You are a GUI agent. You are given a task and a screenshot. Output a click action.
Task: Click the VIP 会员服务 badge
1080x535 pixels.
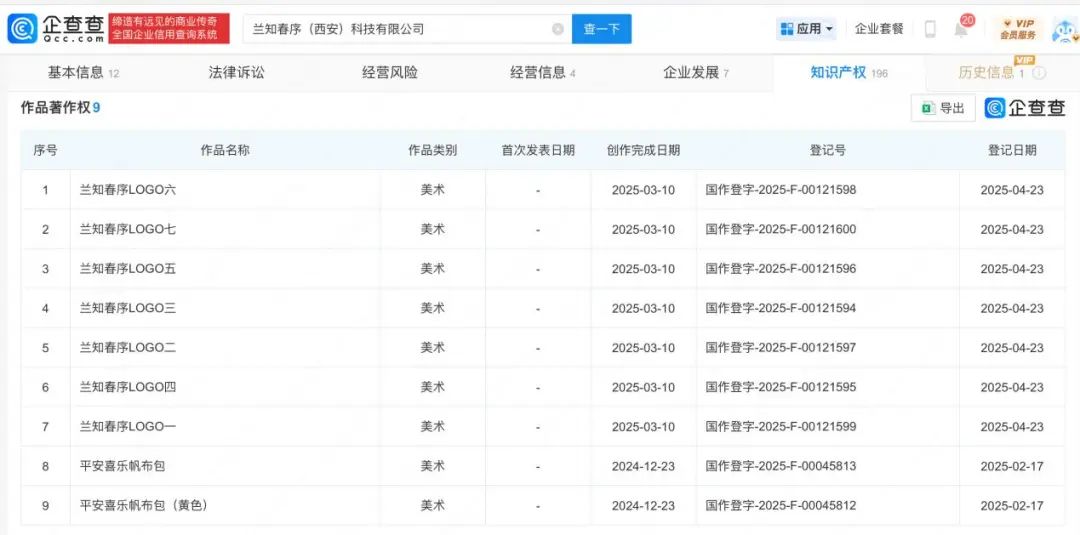[x=1017, y=29]
